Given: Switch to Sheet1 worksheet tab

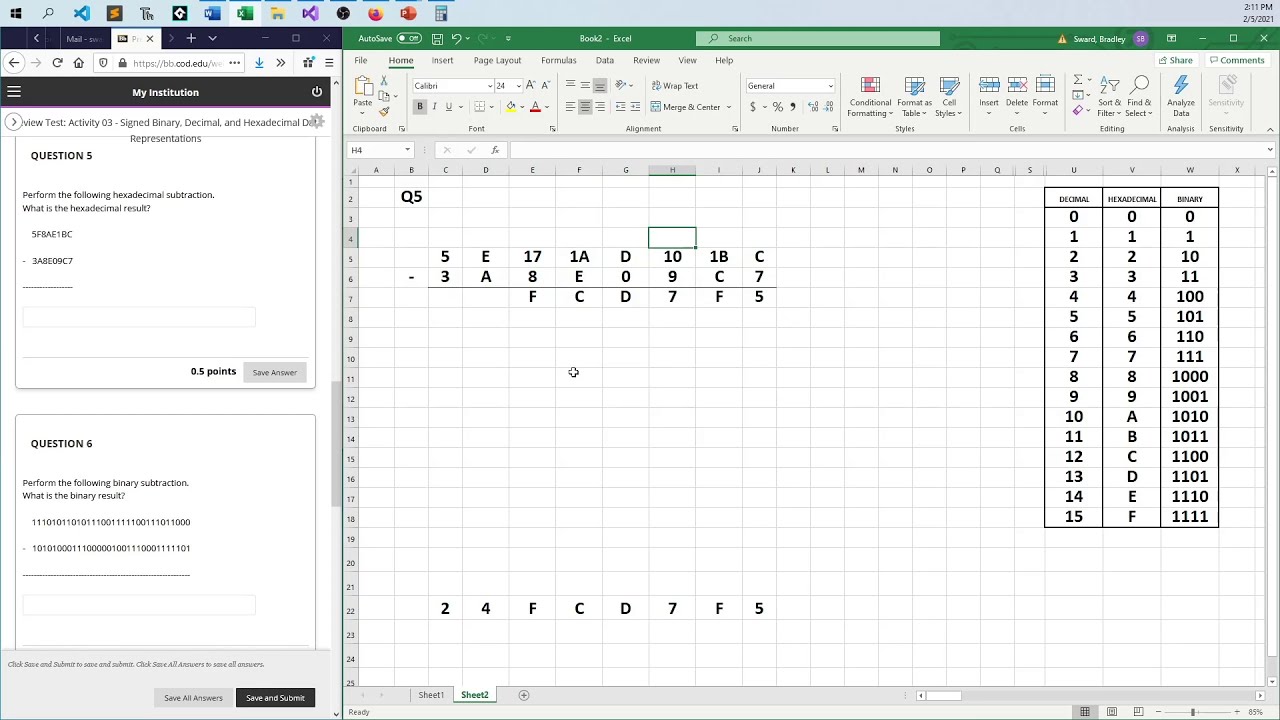Looking at the screenshot, I should click(431, 695).
